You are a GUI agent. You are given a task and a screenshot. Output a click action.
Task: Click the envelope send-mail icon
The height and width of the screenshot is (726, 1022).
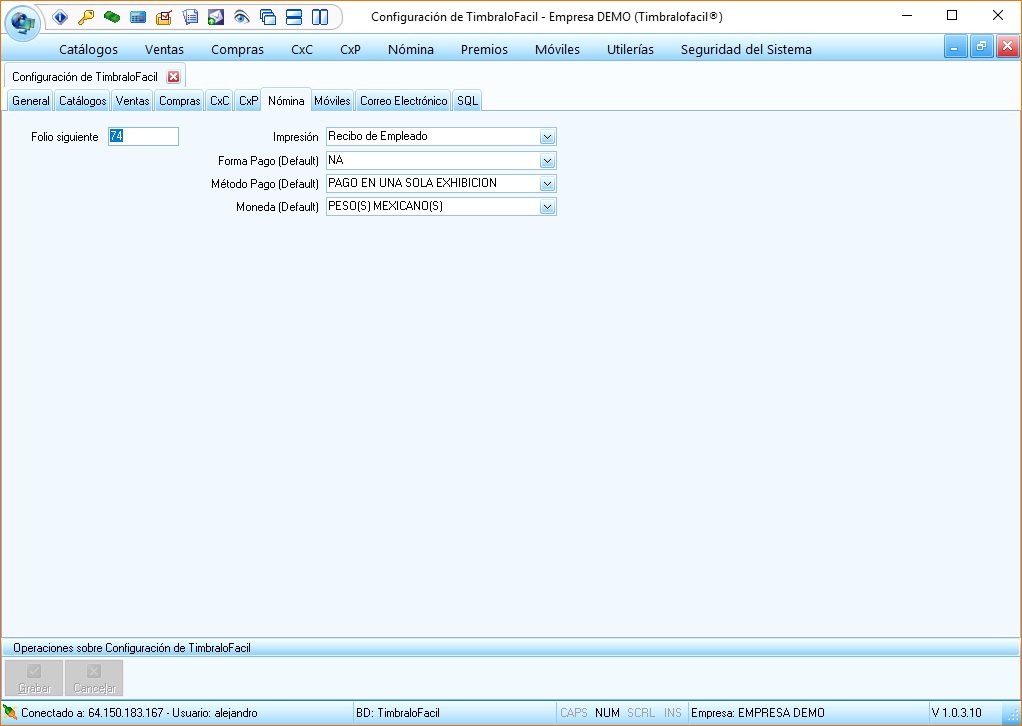tap(216, 17)
